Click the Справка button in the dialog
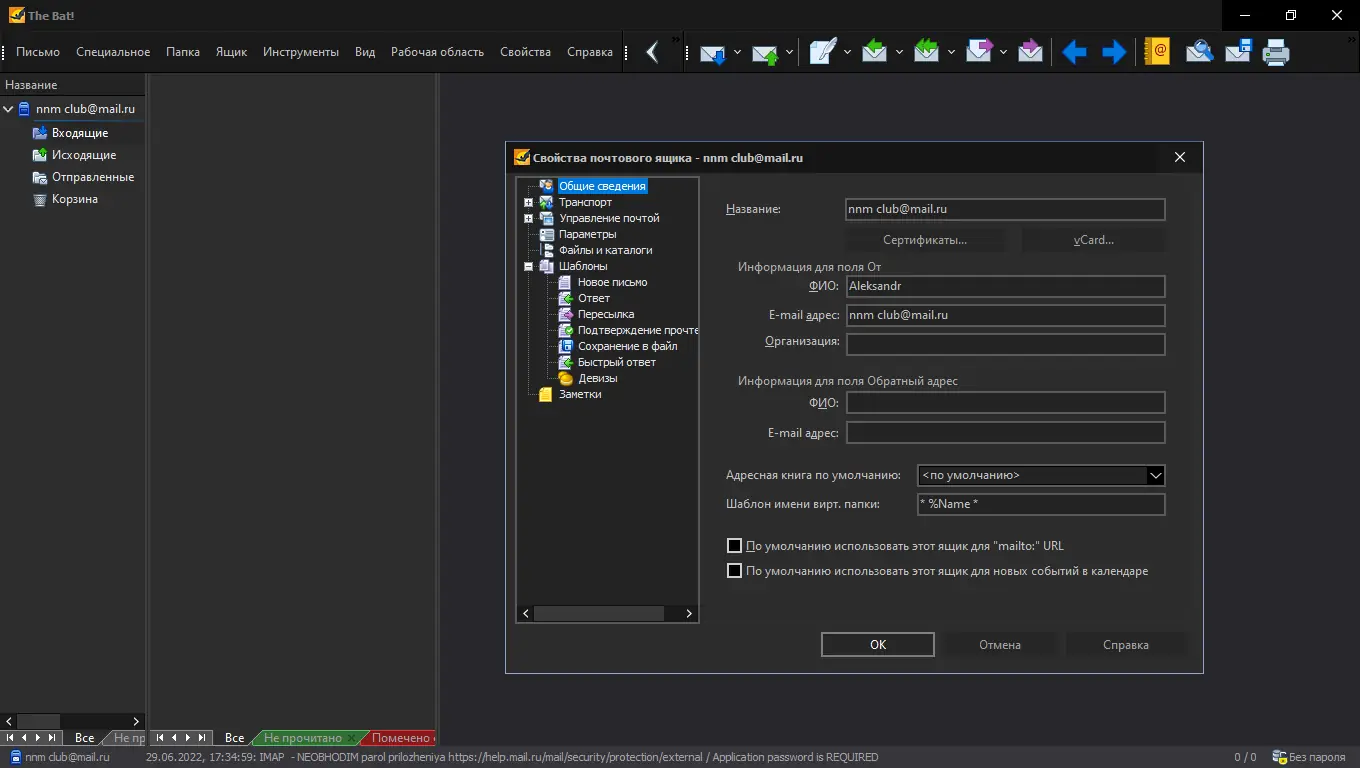This screenshot has height=768, width=1360. pyautogui.click(x=1126, y=645)
